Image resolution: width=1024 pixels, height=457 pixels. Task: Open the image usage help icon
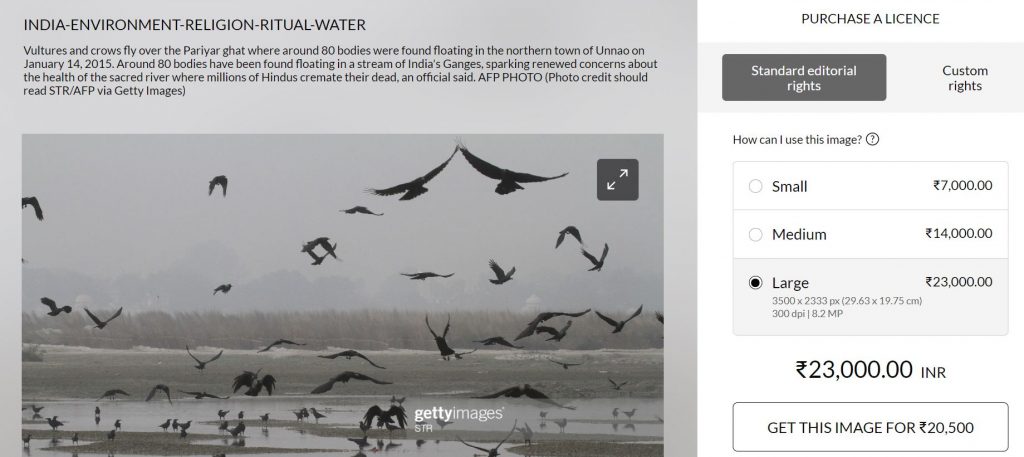coord(872,139)
